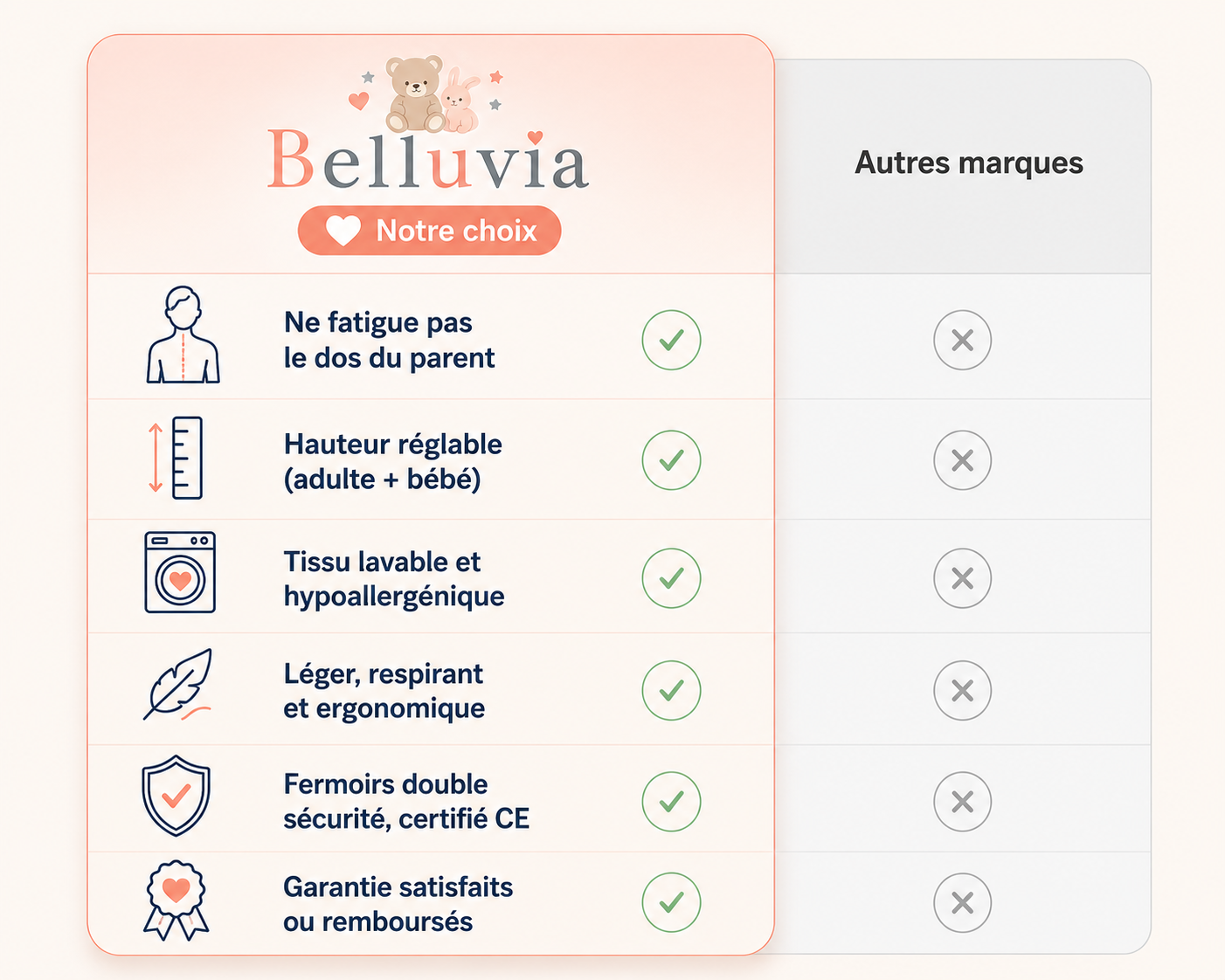
Task: Click the parent back posture icon
Action: (x=183, y=335)
